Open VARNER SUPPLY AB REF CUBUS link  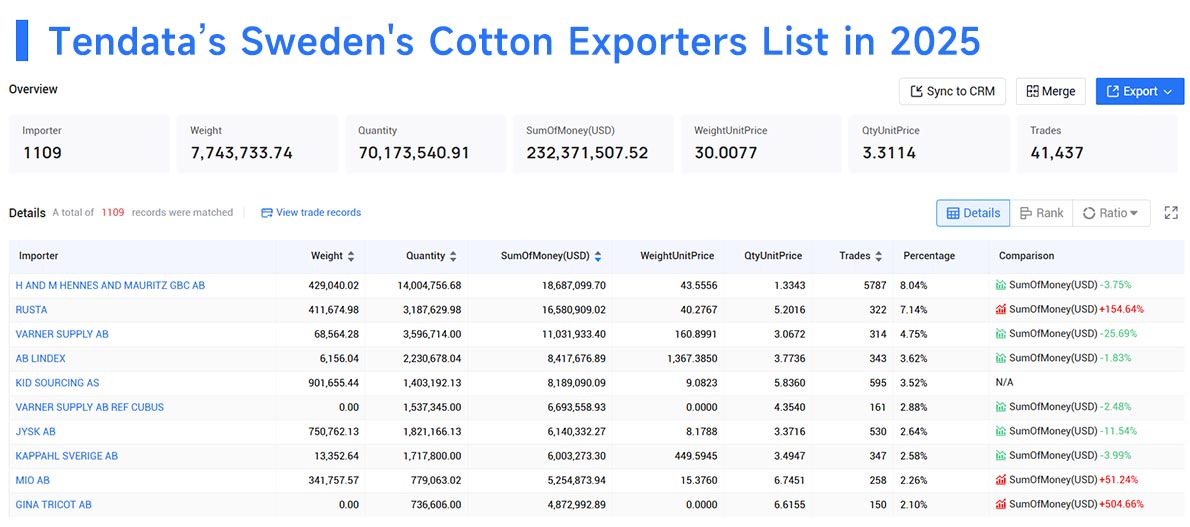[90, 407]
